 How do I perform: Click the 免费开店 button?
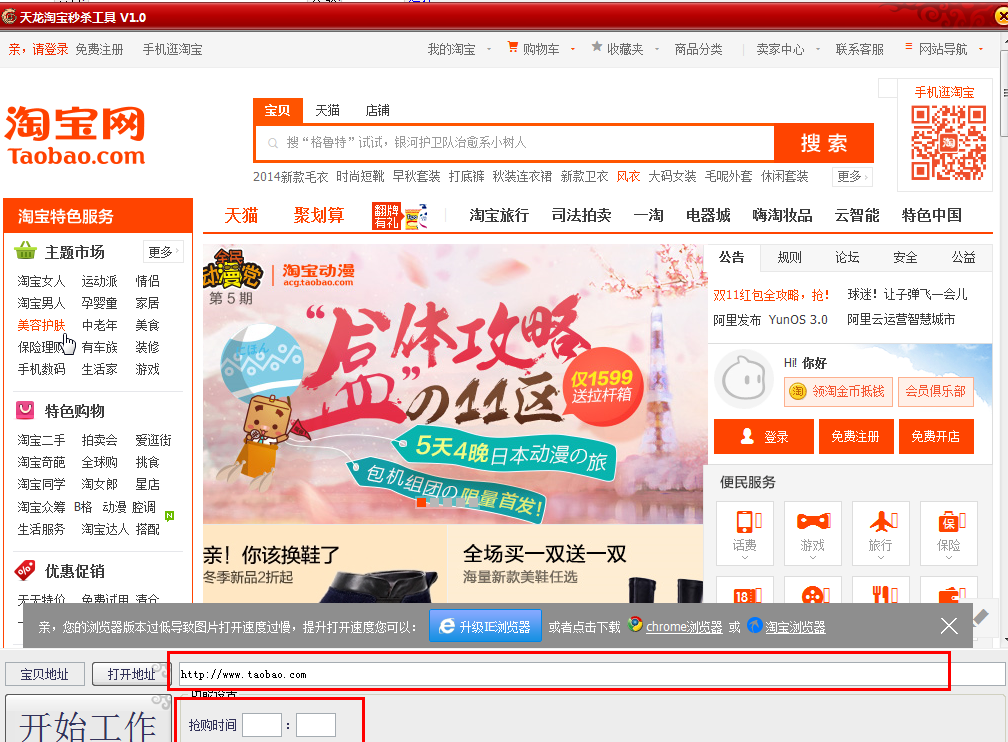click(936, 437)
